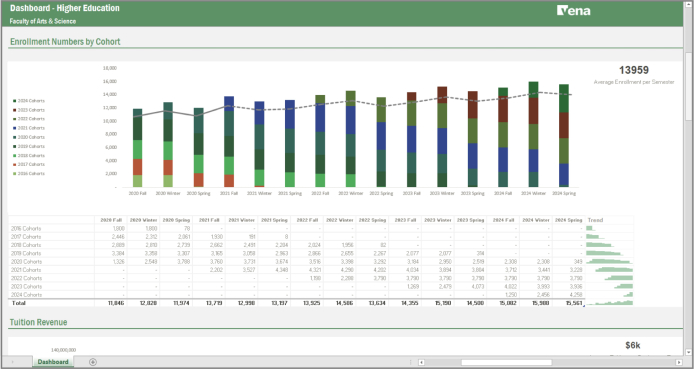The image size is (694, 369).
Task: Click Average Enrollment per Semester caption
Action: click(634, 82)
